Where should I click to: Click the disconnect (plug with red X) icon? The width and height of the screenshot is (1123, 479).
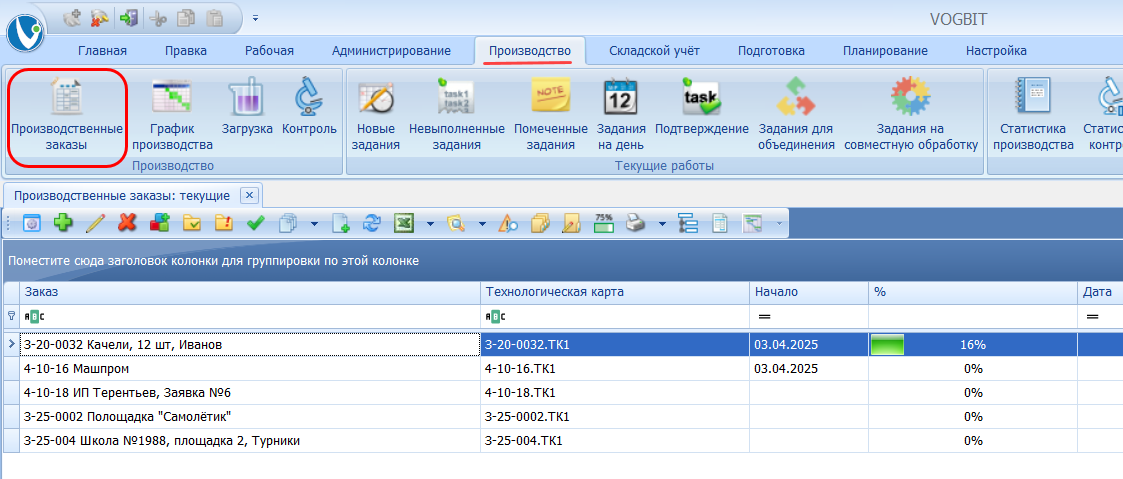click(x=100, y=19)
